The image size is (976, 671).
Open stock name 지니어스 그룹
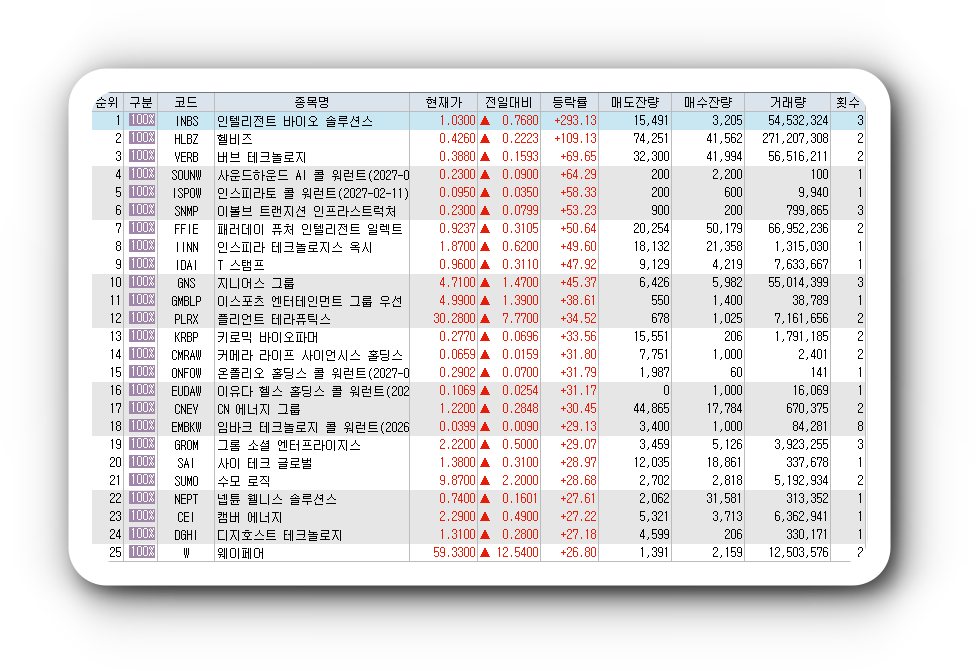point(256,283)
